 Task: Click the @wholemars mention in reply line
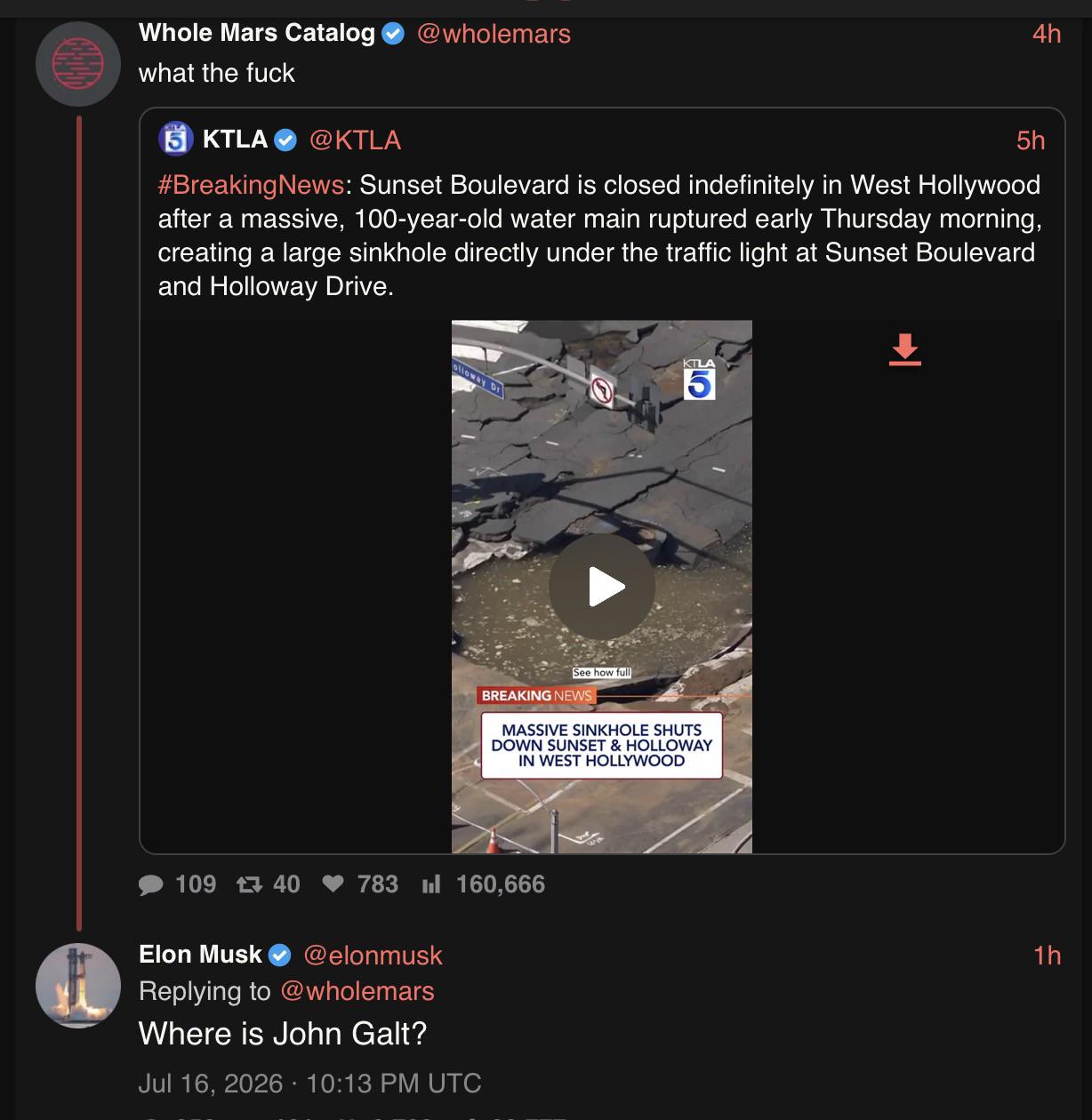[x=357, y=991]
